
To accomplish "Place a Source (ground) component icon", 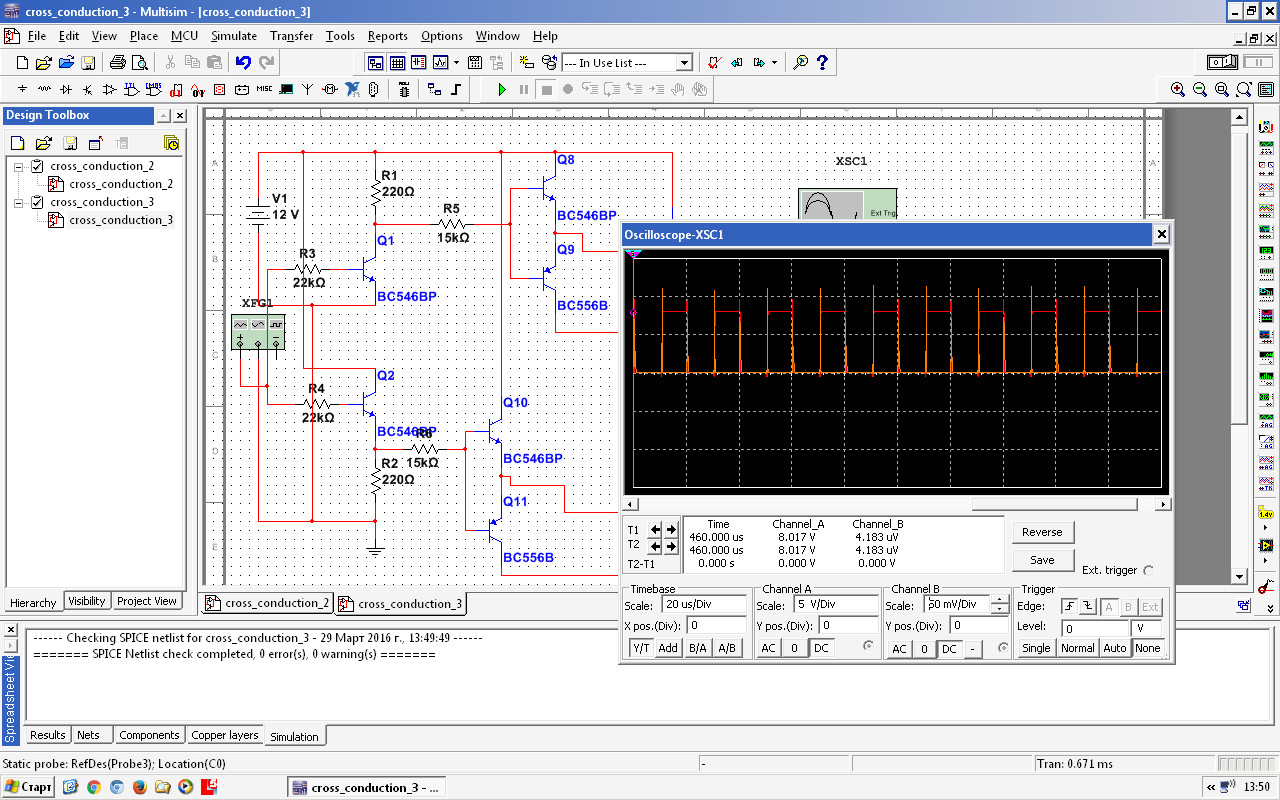I will pos(22,89).
